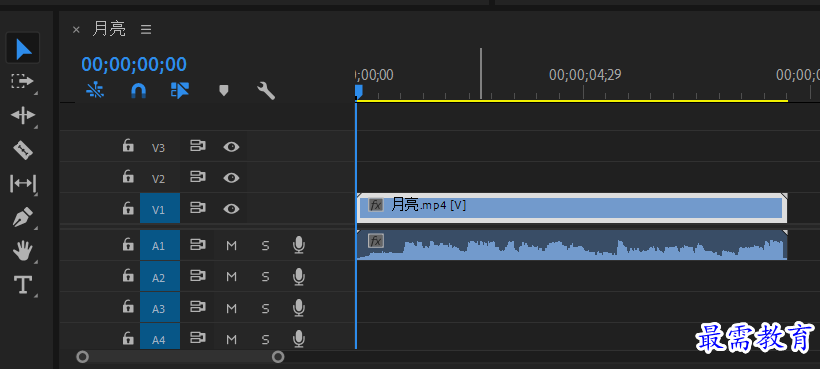The height and width of the screenshot is (369, 820).
Task: Select the Type tool
Action: pos(22,285)
